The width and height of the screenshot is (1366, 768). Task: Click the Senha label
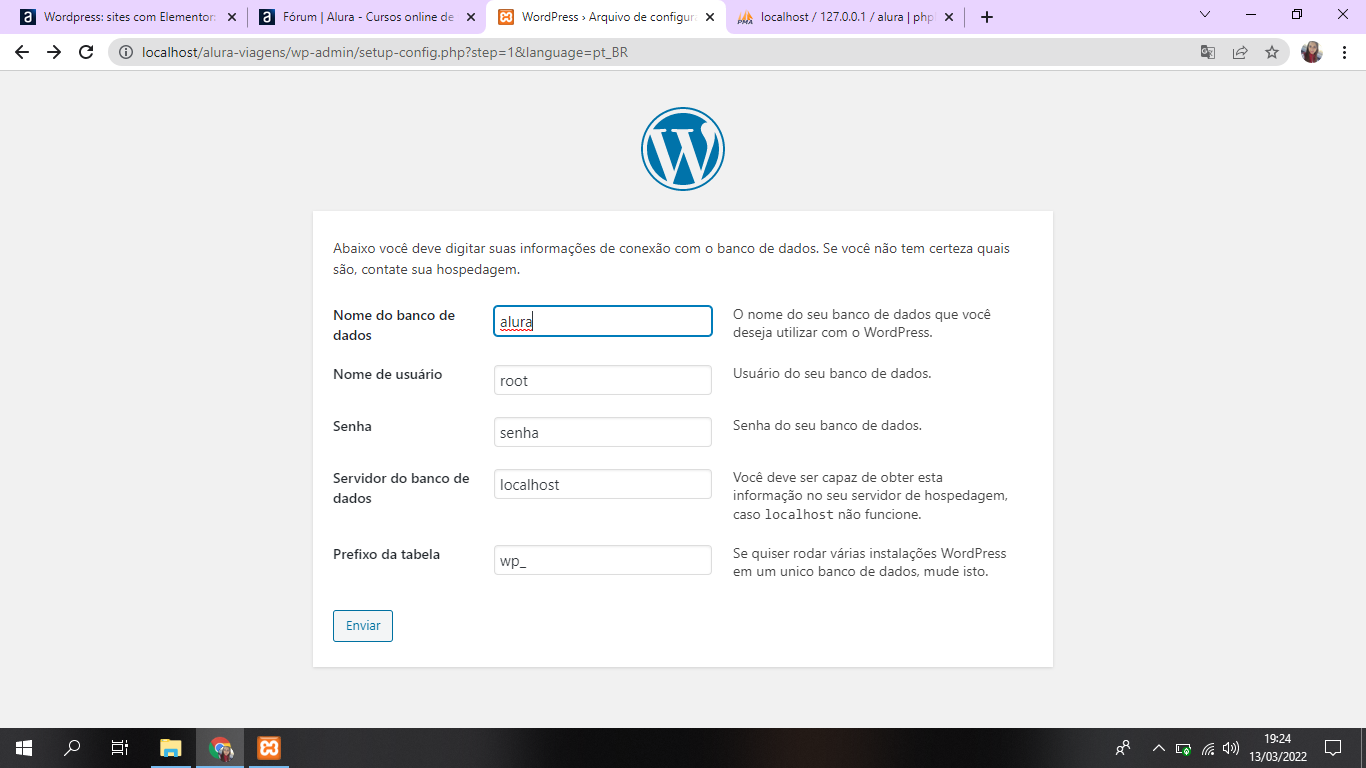(352, 426)
